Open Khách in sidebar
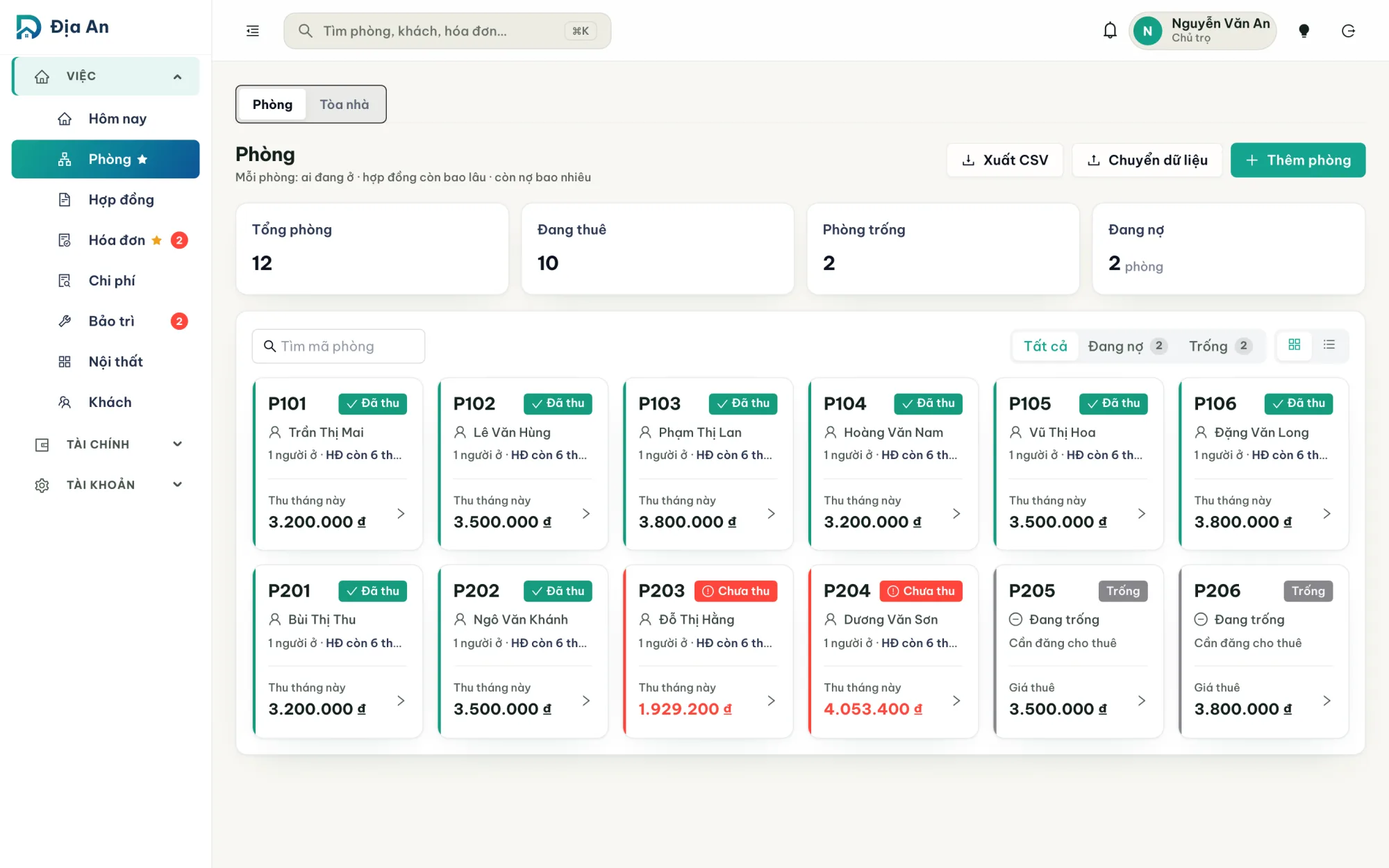 (x=106, y=402)
